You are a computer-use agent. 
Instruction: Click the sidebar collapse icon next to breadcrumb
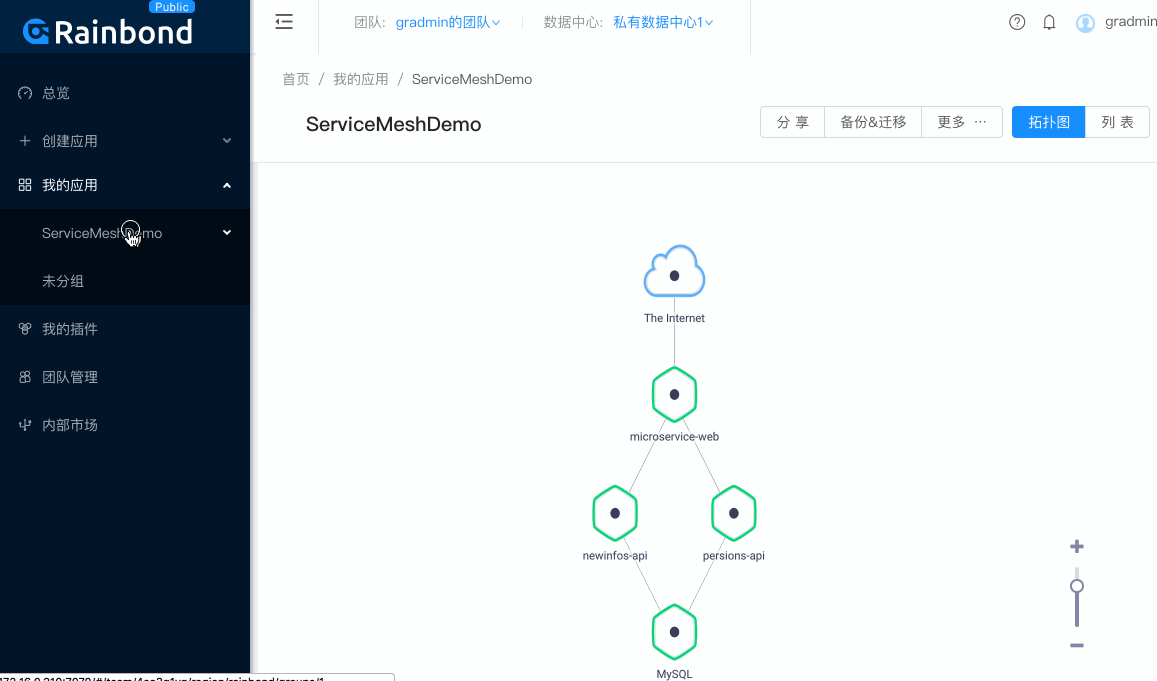pyautogui.click(x=284, y=21)
